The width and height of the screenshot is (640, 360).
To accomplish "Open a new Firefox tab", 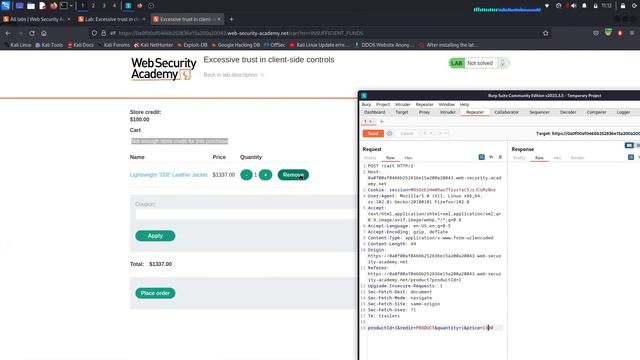I will point(231,19).
